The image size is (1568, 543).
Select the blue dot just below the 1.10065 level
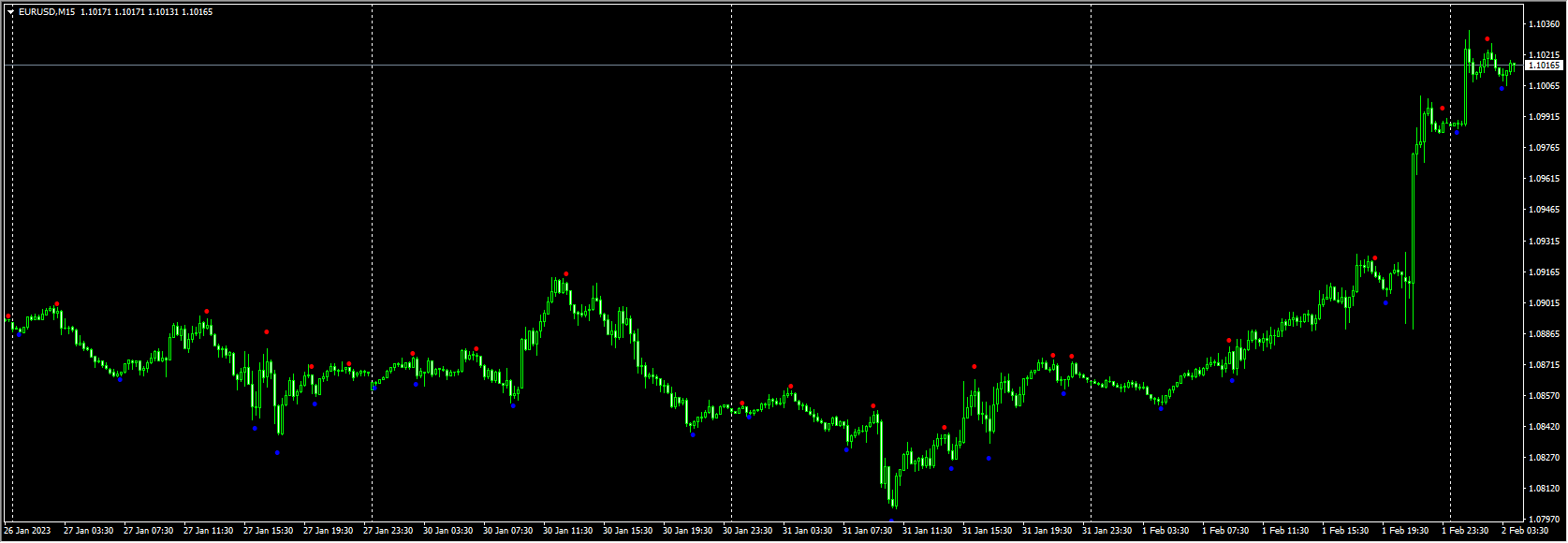point(1502,89)
